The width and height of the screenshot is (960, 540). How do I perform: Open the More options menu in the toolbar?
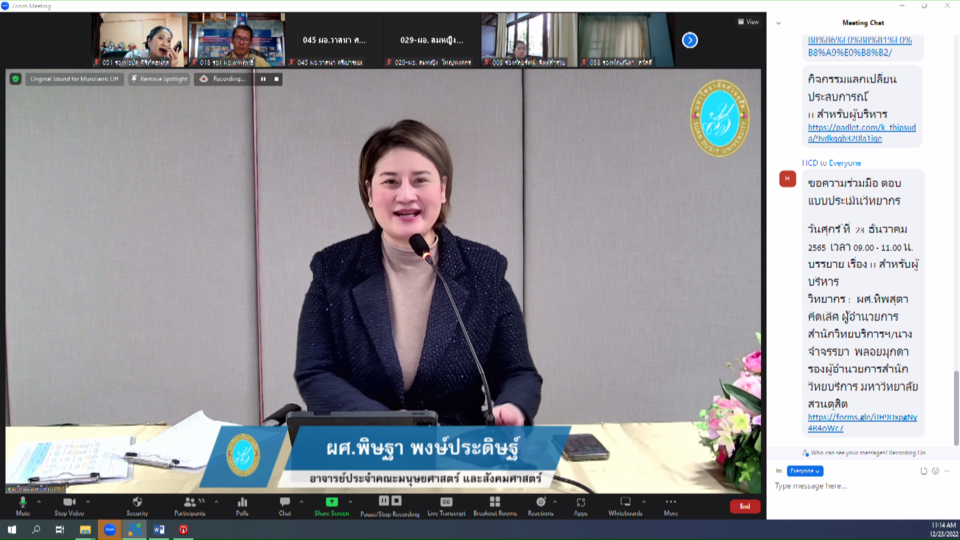click(x=671, y=506)
